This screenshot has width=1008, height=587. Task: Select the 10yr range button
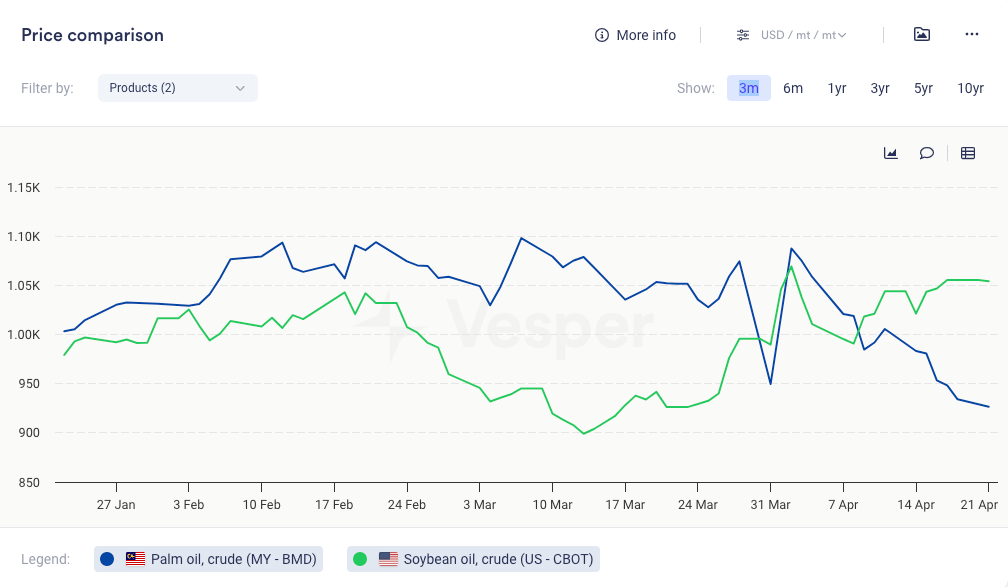click(x=970, y=88)
